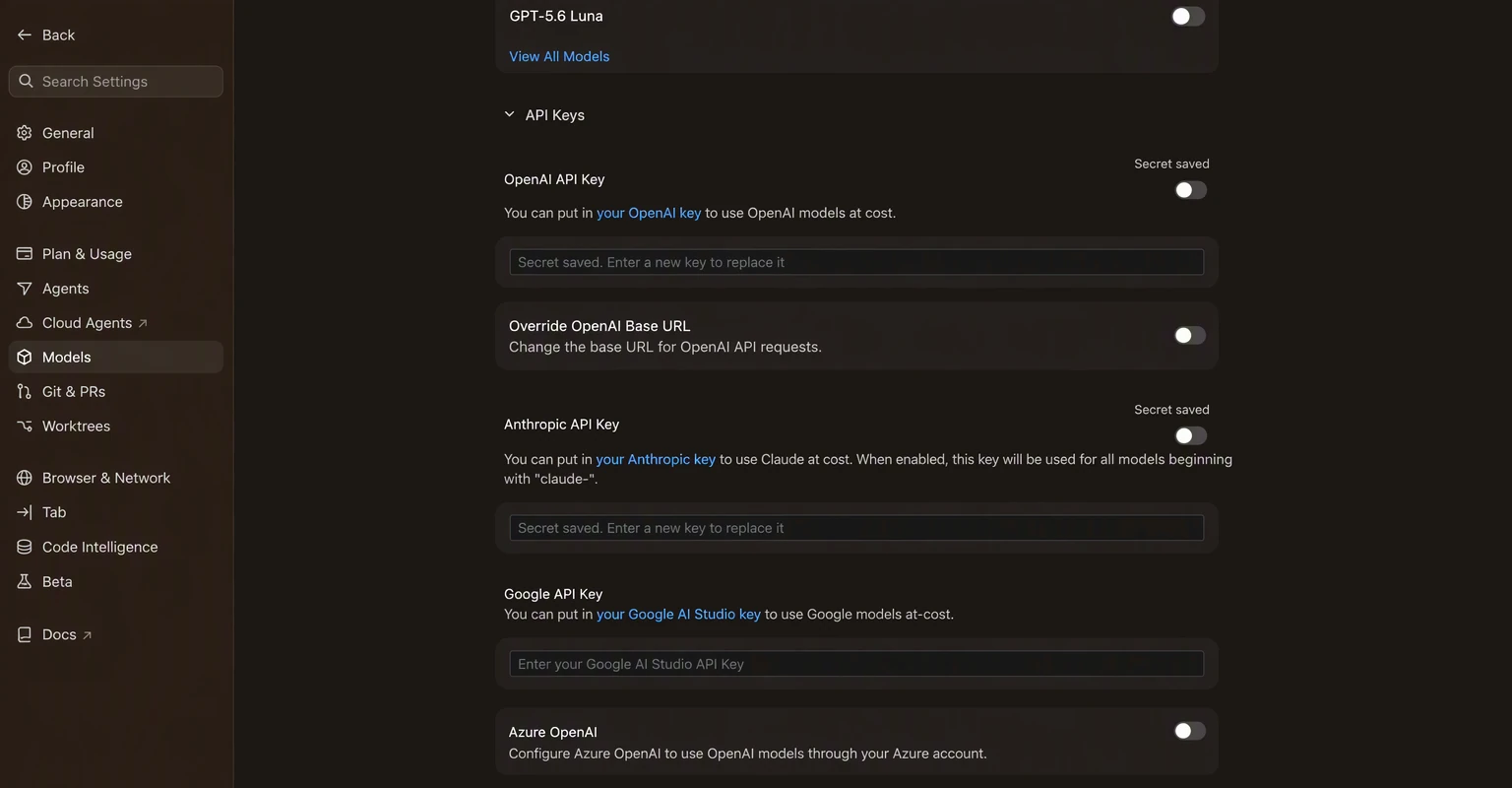Click the Anthropic API key input field
This screenshot has height=788, width=1512.
click(x=856, y=528)
